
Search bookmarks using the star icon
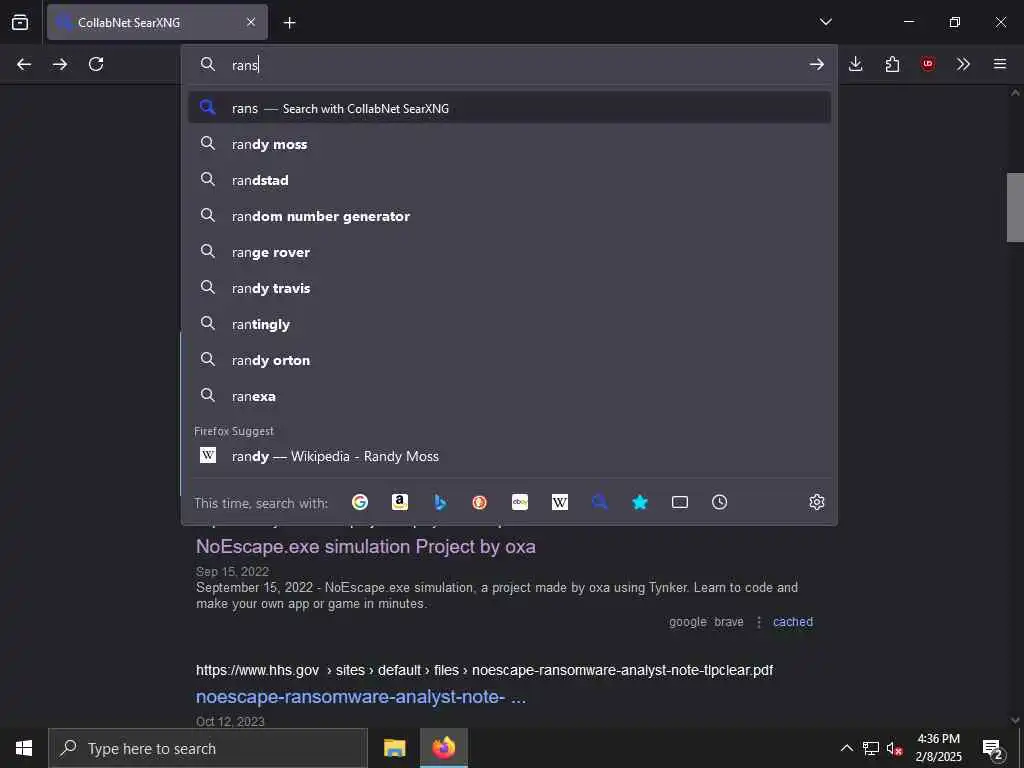click(640, 502)
